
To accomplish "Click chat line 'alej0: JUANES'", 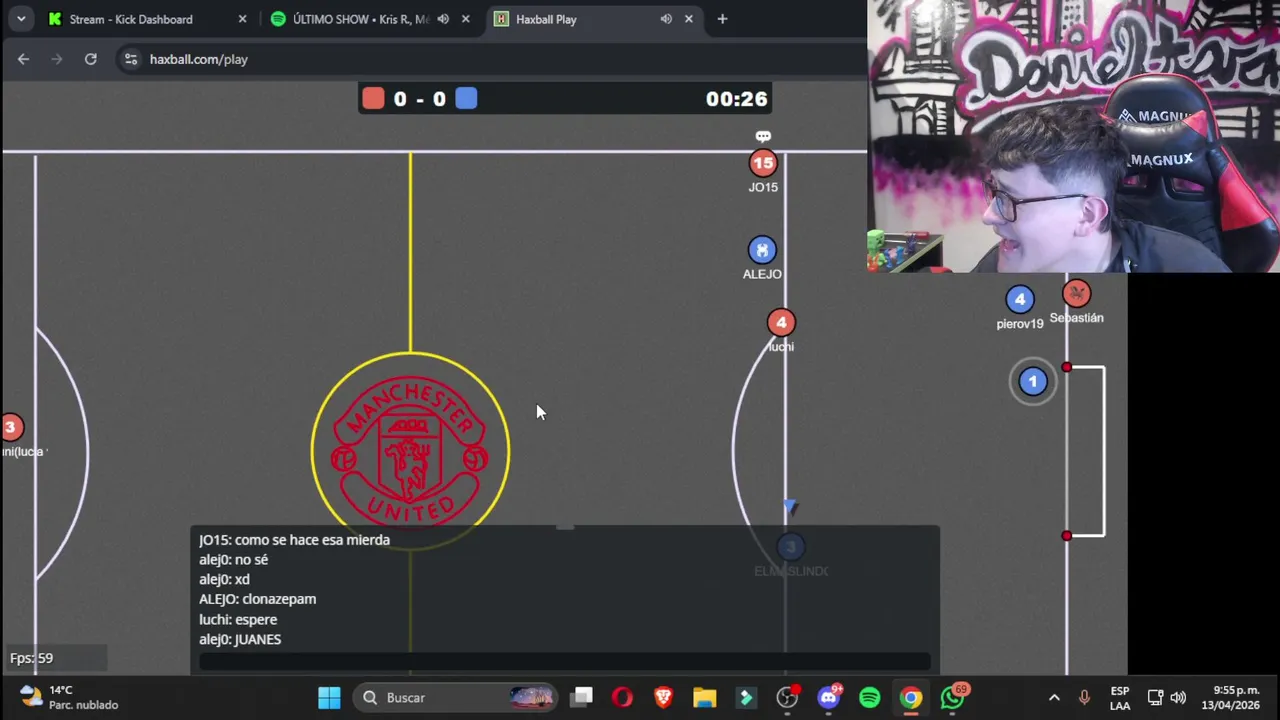I will coord(240,639).
